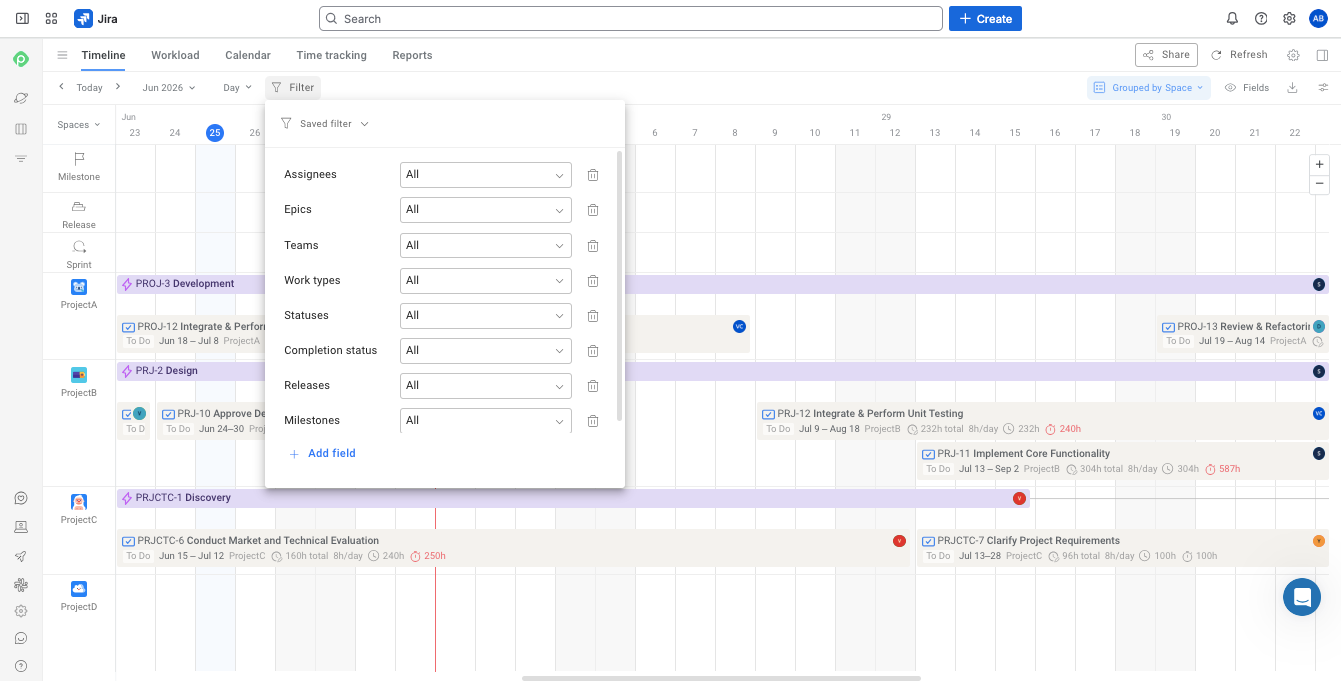
Task: Click the Sprint row icon
Action: (79, 247)
